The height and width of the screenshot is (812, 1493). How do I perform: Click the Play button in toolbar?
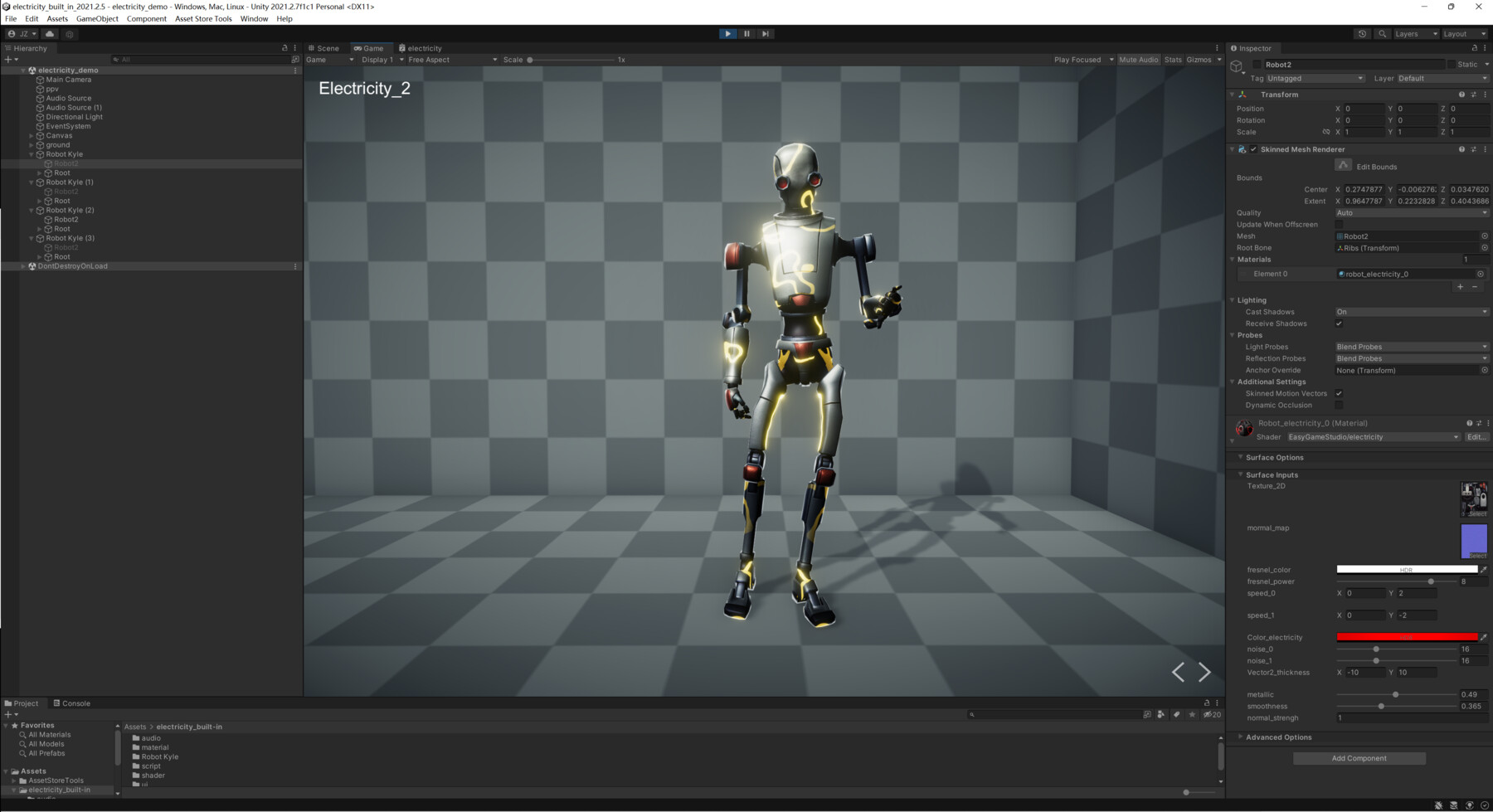coord(727,34)
